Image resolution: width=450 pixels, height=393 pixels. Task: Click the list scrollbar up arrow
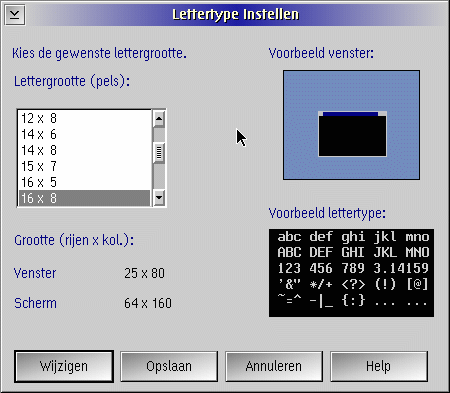click(x=159, y=119)
